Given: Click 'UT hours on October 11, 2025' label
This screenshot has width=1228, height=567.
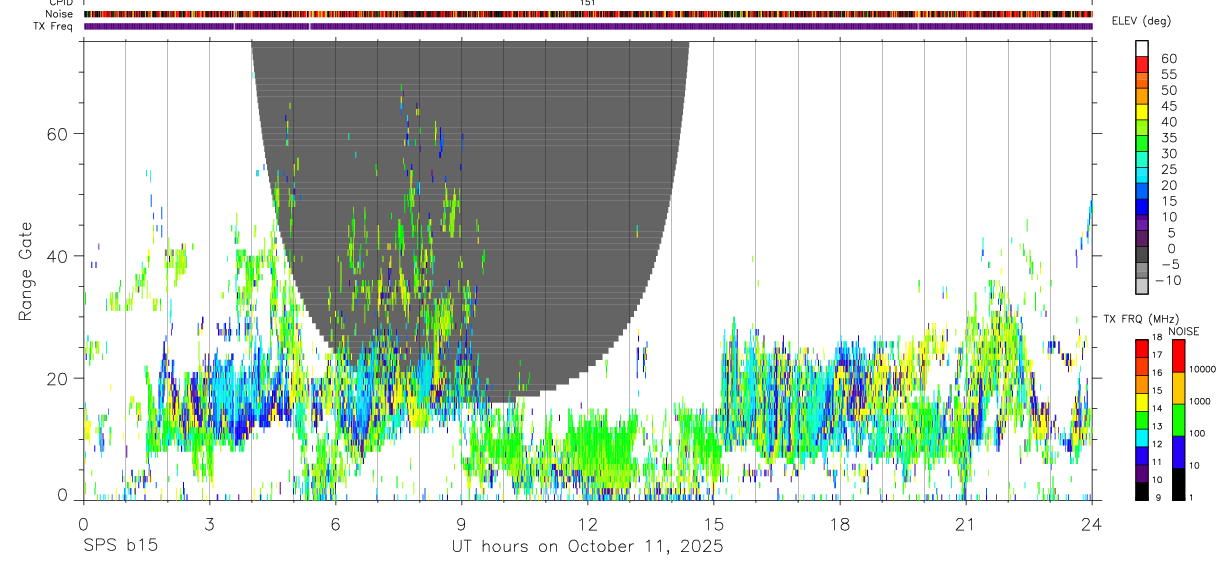Looking at the screenshot, I should click(586, 547).
